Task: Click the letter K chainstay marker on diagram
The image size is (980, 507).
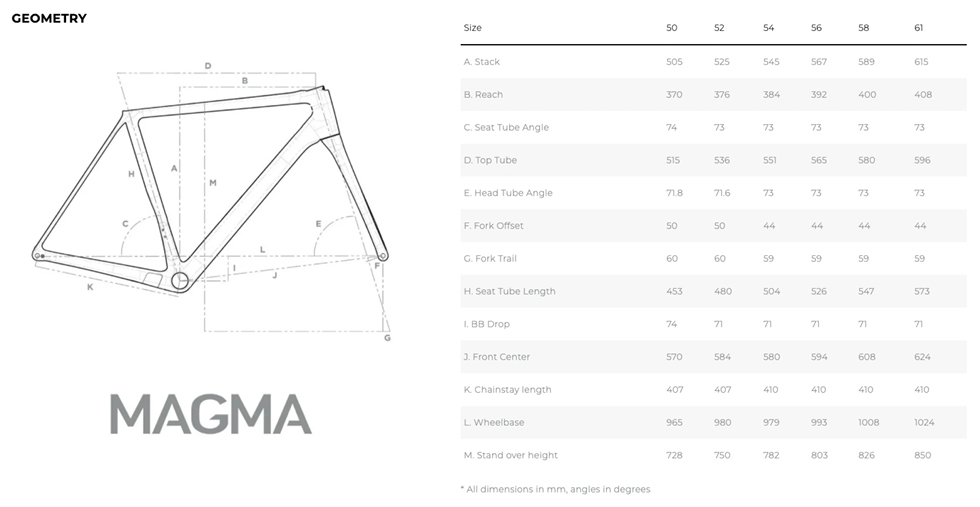Action: (90, 287)
